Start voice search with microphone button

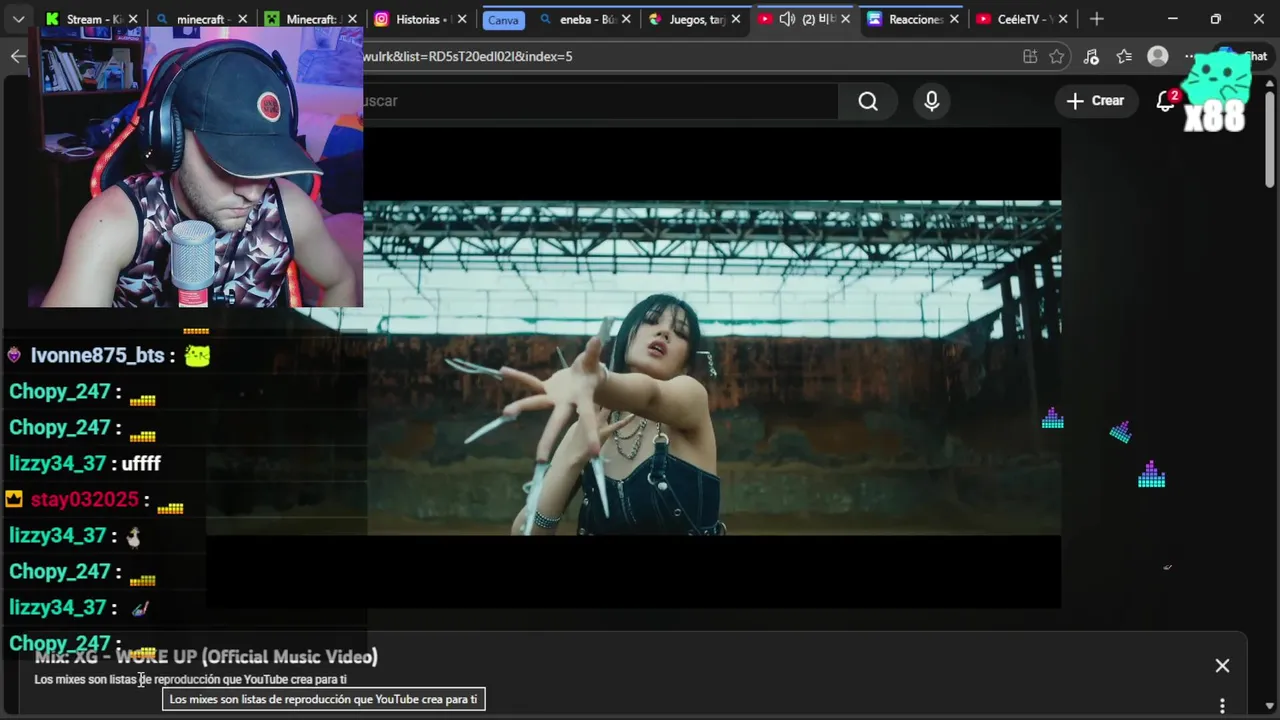tap(932, 101)
